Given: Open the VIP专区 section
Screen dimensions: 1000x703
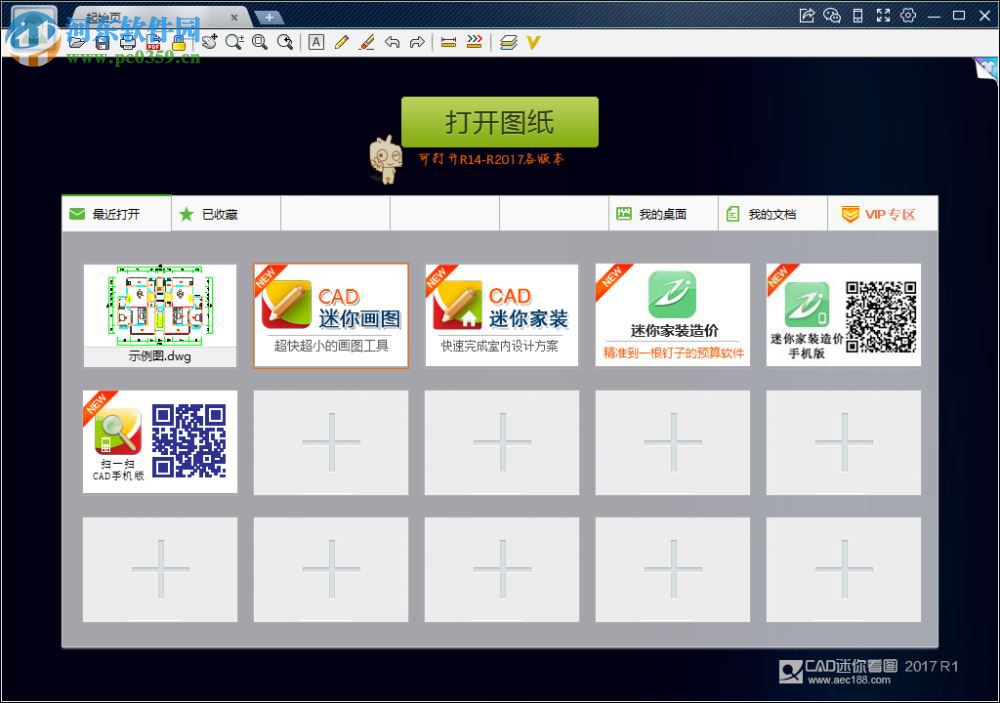Looking at the screenshot, I should 882,213.
